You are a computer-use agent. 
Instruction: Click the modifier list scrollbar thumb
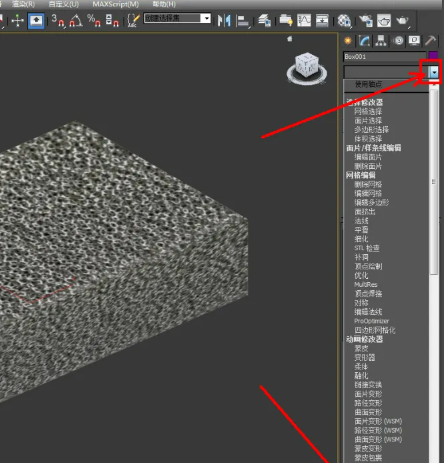click(x=434, y=182)
